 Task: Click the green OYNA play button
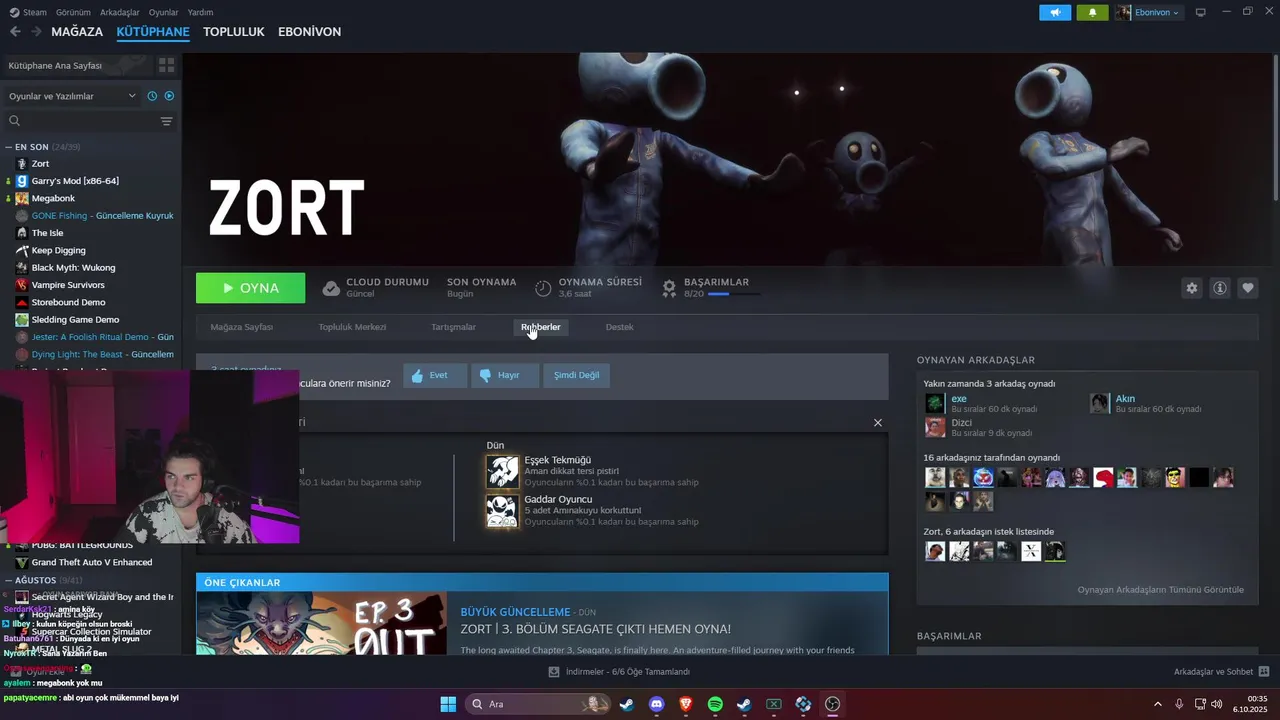click(x=250, y=288)
